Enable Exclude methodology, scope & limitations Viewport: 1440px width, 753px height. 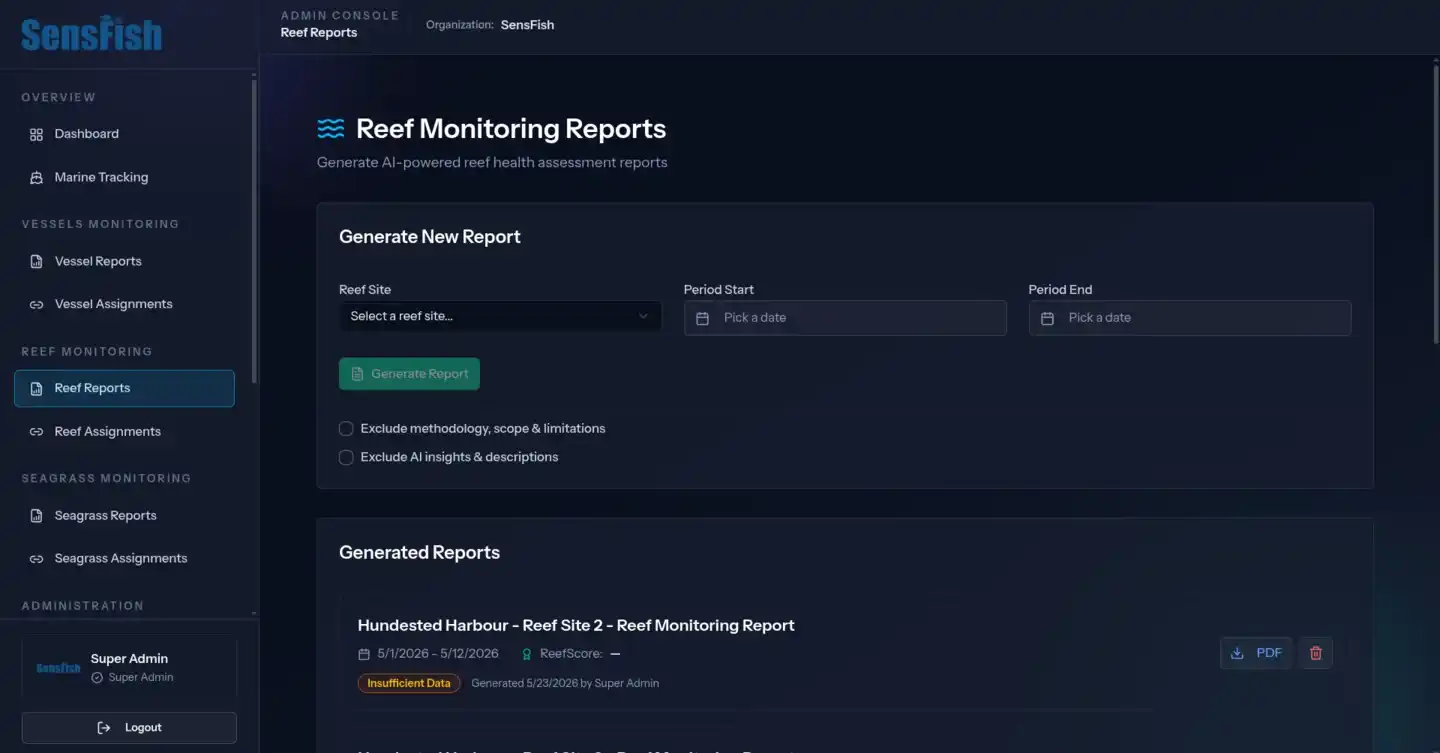(346, 429)
